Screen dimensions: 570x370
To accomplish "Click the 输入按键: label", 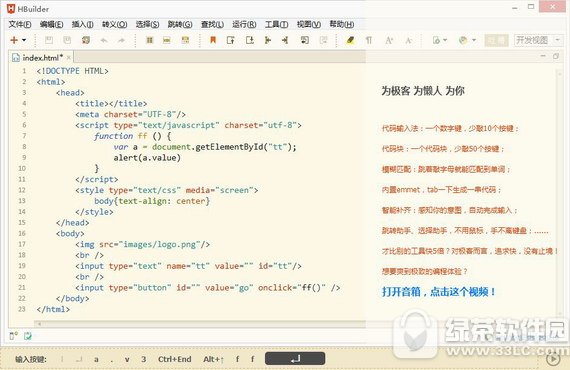I will [31, 359].
